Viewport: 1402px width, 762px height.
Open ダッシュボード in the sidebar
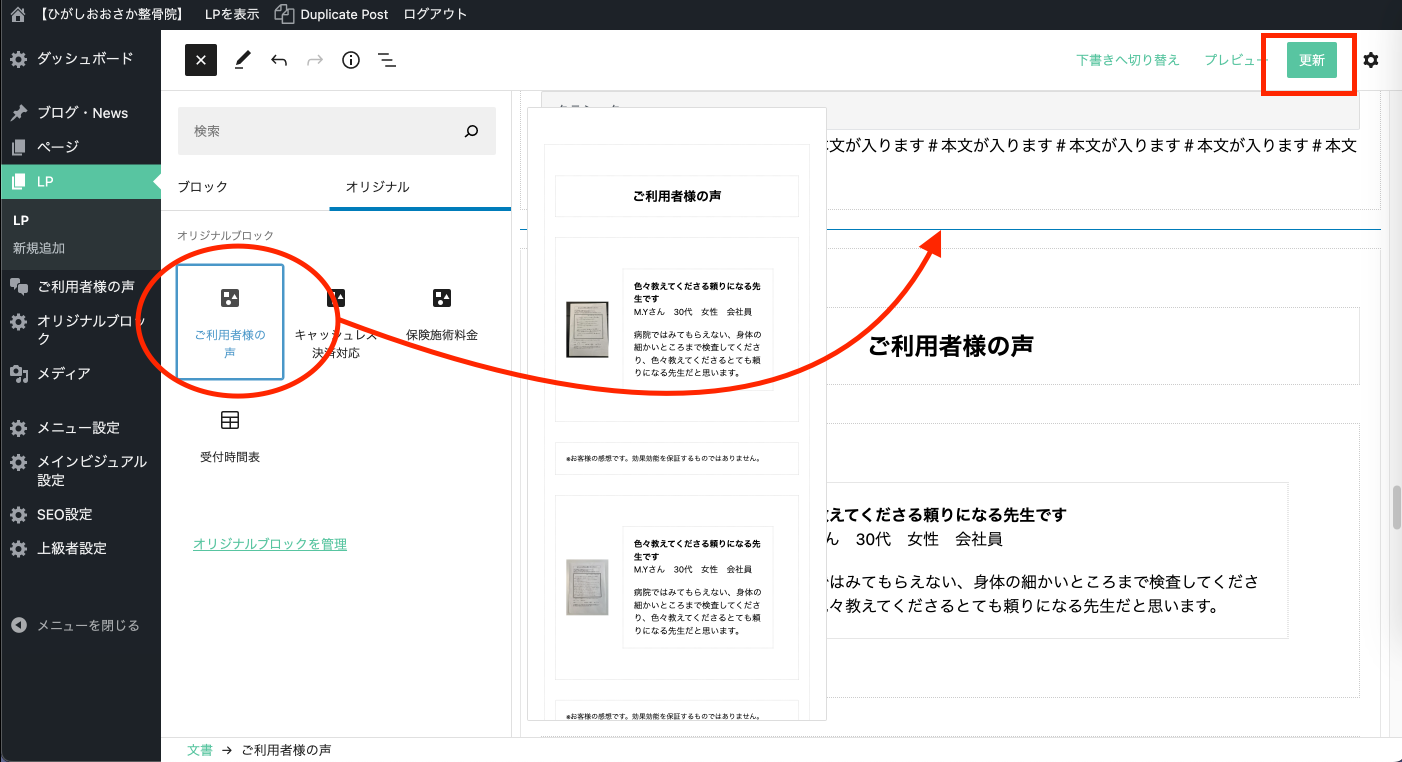pos(84,59)
